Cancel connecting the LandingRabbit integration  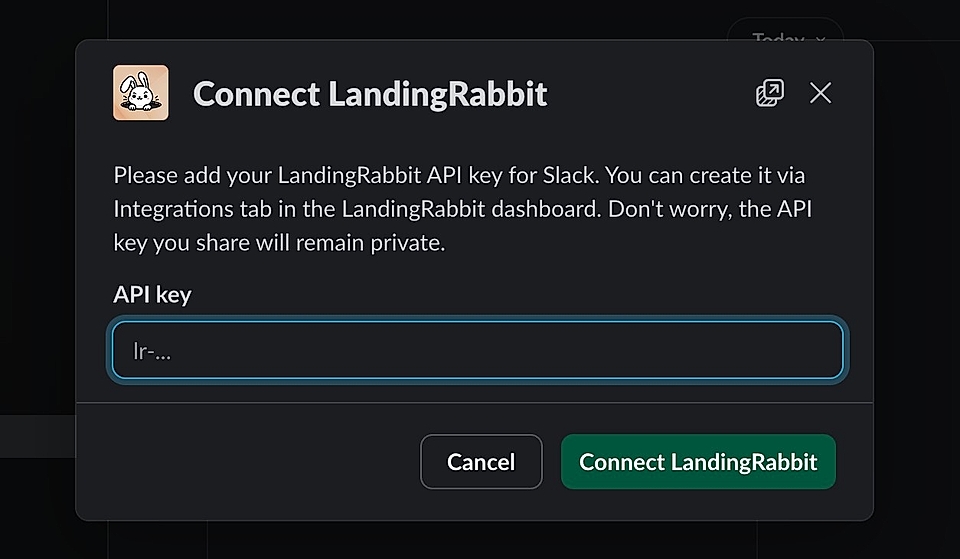[x=481, y=462]
